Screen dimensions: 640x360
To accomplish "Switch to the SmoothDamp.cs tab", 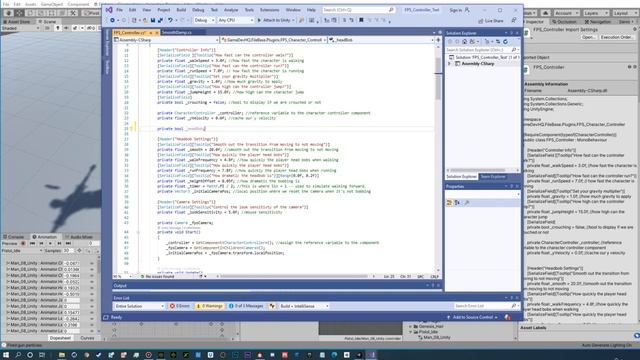I will pos(176,32).
